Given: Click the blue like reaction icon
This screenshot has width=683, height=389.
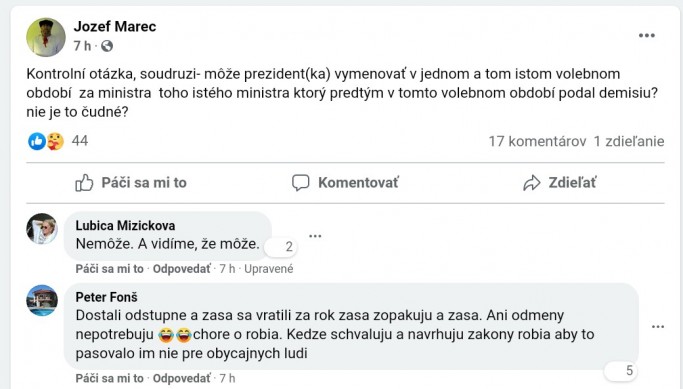Looking at the screenshot, I should pyautogui.click(x=37, y=141).
